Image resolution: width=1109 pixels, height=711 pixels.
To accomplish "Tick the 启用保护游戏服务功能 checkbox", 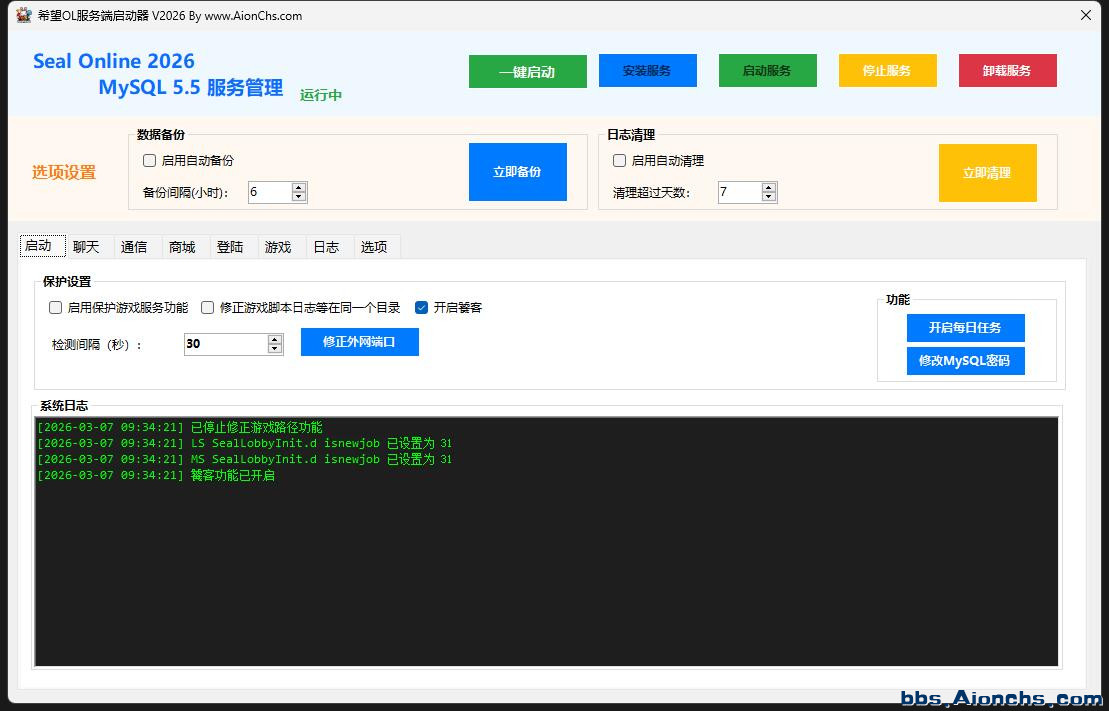I will click(56, 308).
